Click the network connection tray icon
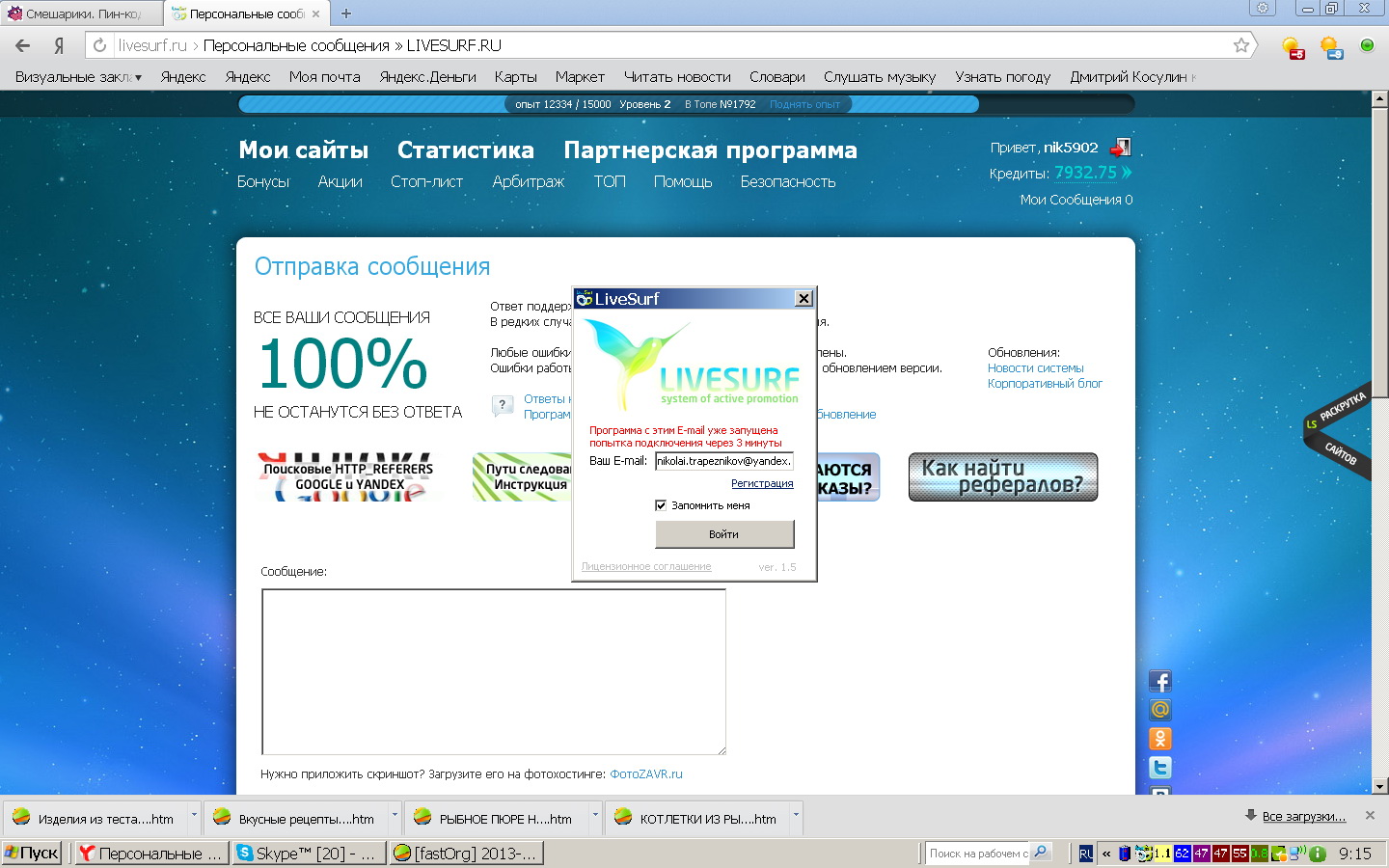Image resolution: width=1389 pixels, height=868 pixels. (1298, 854)
